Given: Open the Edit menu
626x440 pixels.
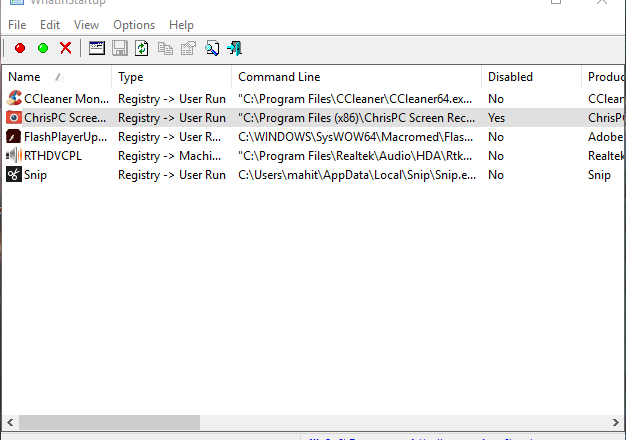Looking at the screenshot, I should coord(50,25).
